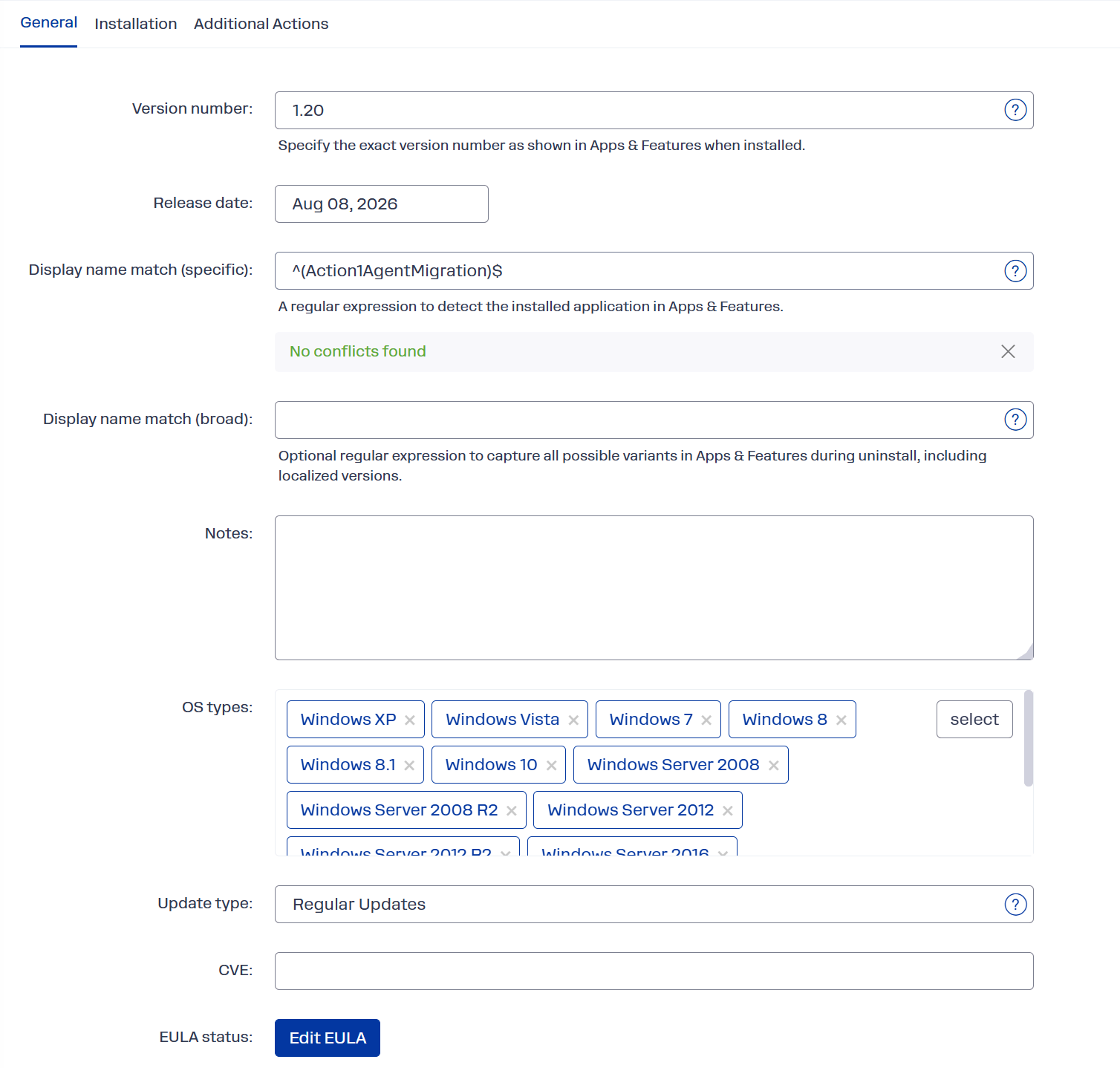Click the Windows 10 tag label

[491, 764]
